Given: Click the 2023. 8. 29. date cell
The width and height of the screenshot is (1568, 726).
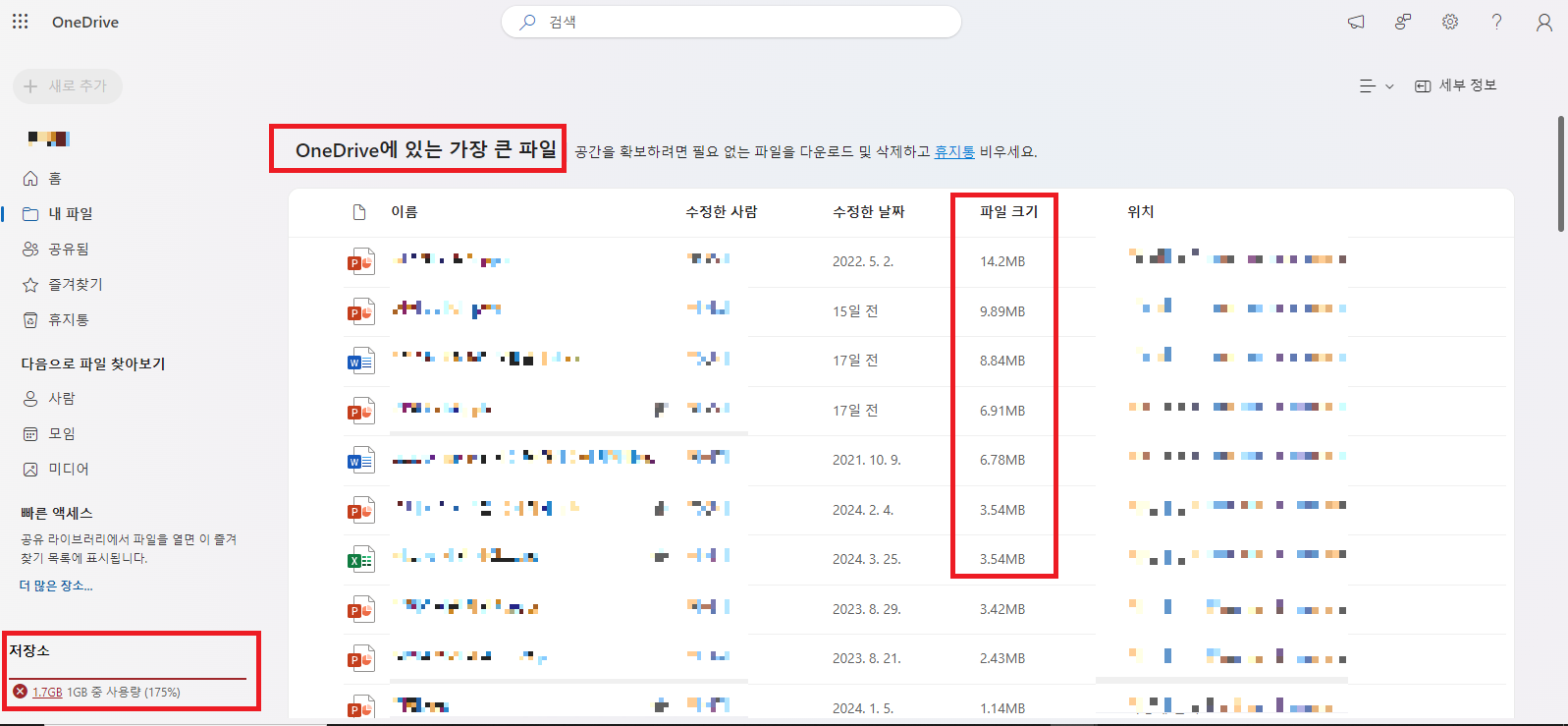Looking at the screenshot, I should (x=867, y=609).
